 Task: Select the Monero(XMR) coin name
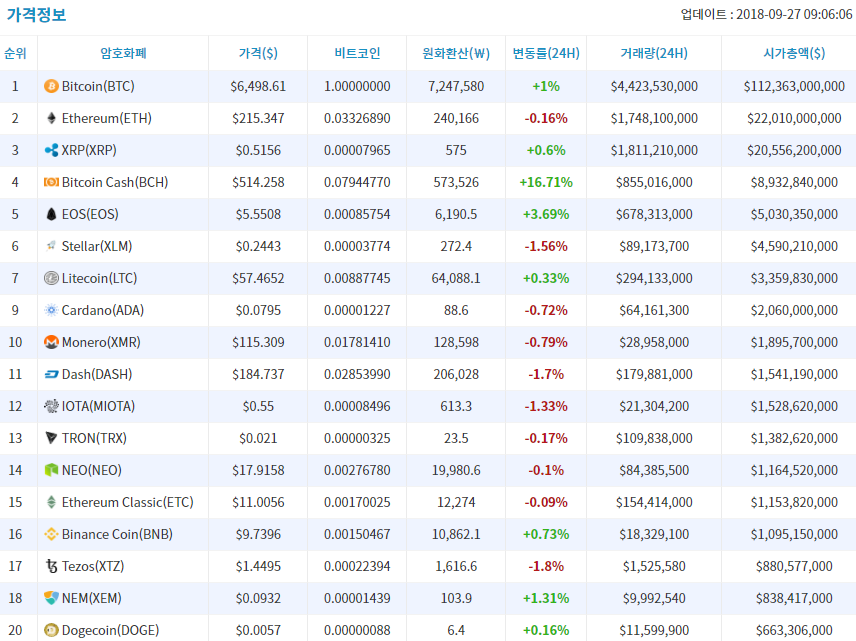coord(101,342)
